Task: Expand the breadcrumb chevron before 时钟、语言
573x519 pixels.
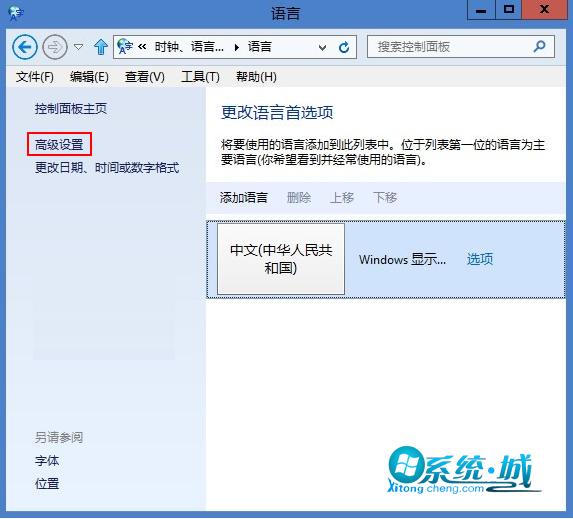Action: tap(142, 47)
